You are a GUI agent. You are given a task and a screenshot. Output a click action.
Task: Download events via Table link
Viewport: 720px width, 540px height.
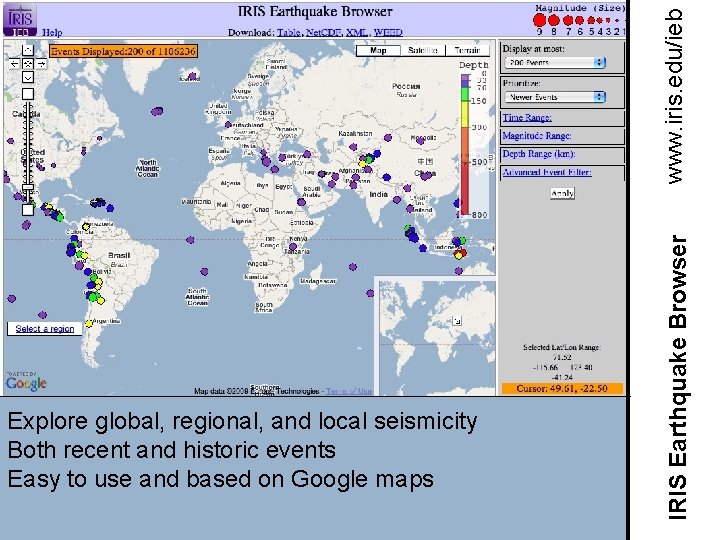(288, 32)
